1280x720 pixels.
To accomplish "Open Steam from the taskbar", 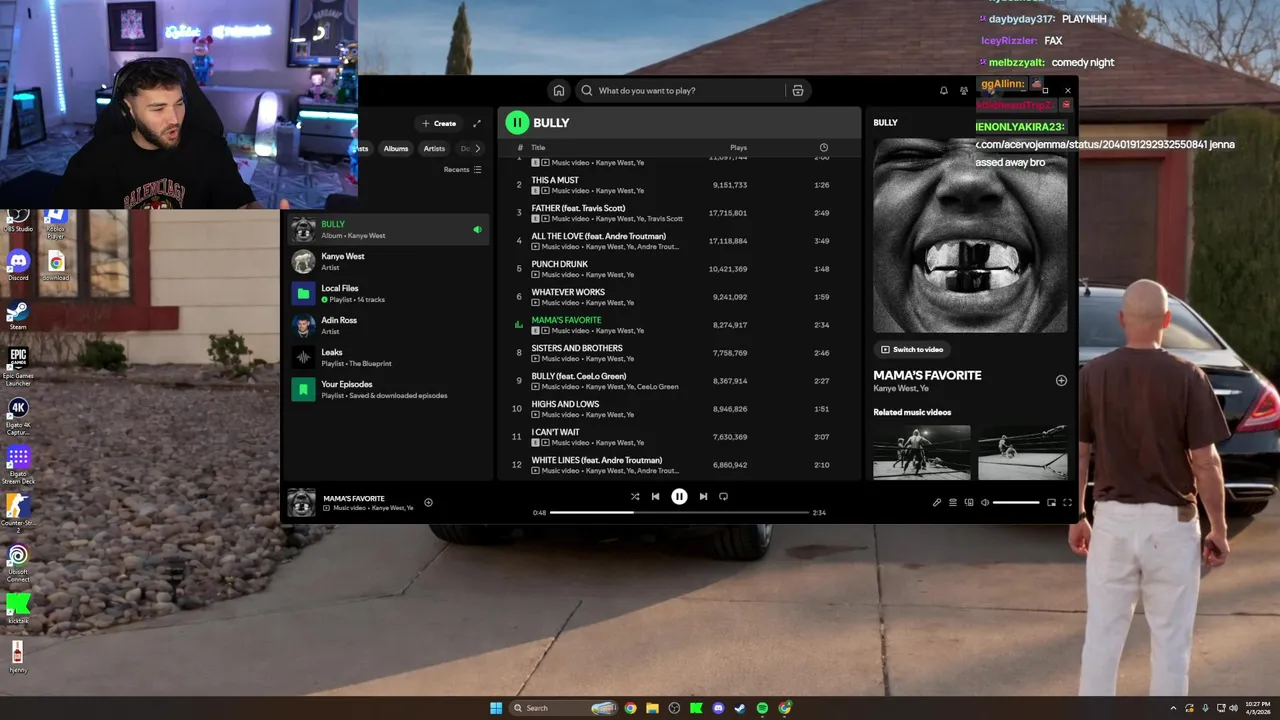I will click(740, 708).
